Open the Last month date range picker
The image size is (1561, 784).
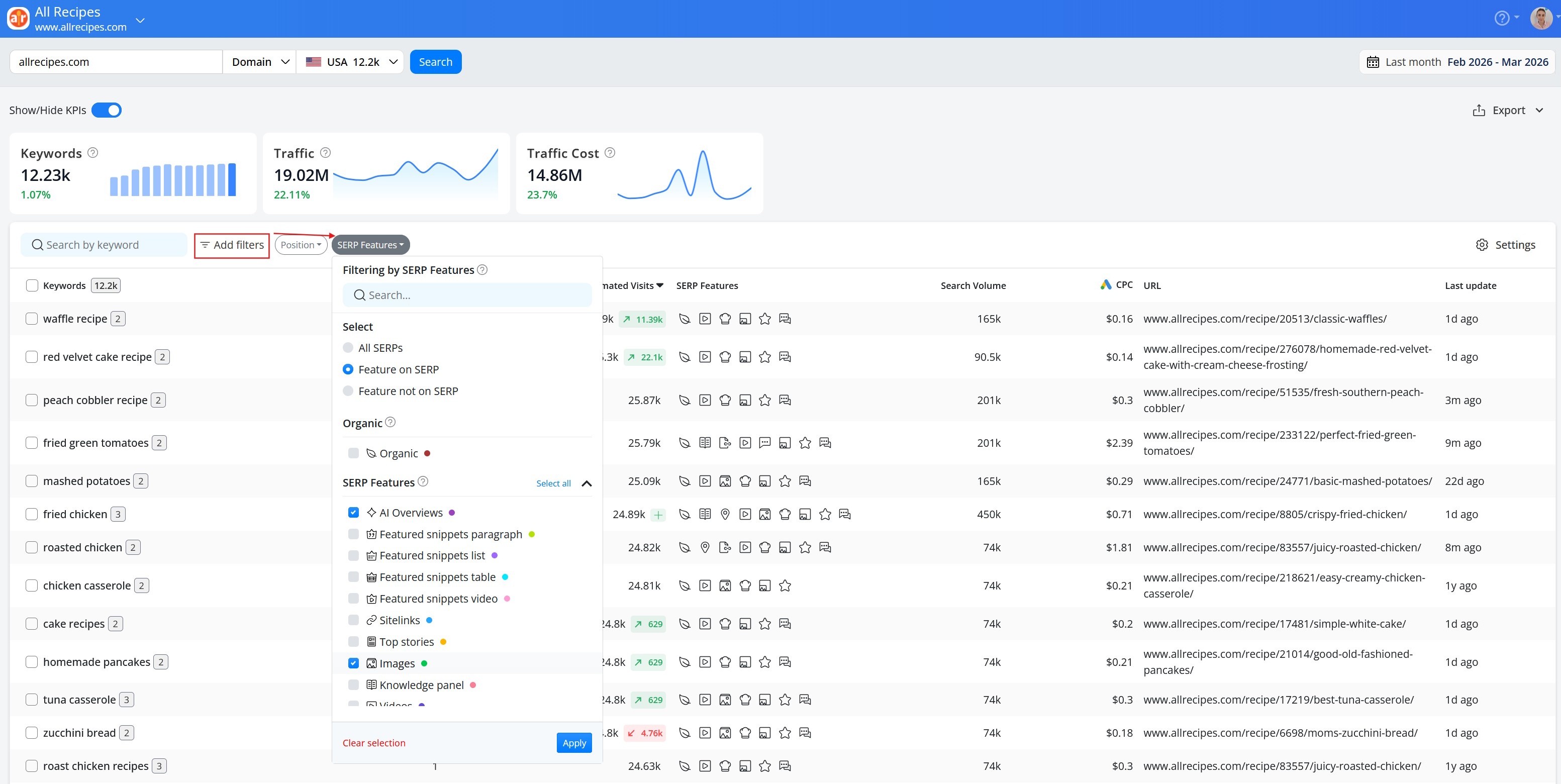(1457, 62)
